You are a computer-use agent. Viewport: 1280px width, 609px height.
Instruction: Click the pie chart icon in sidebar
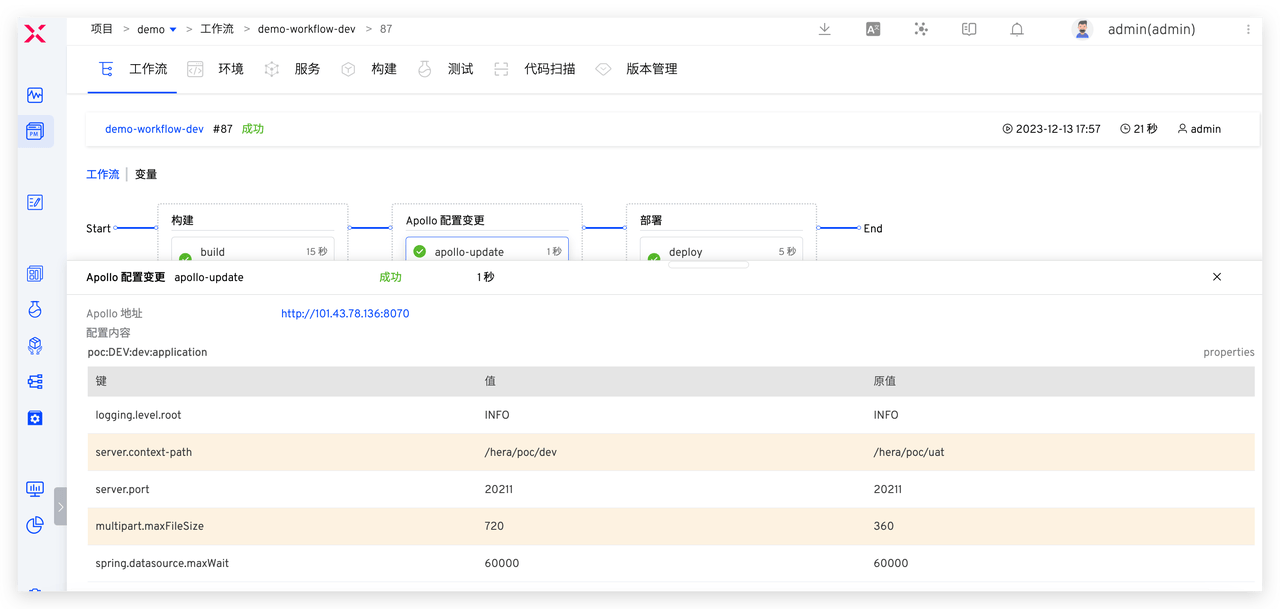[x=35, y=525]
